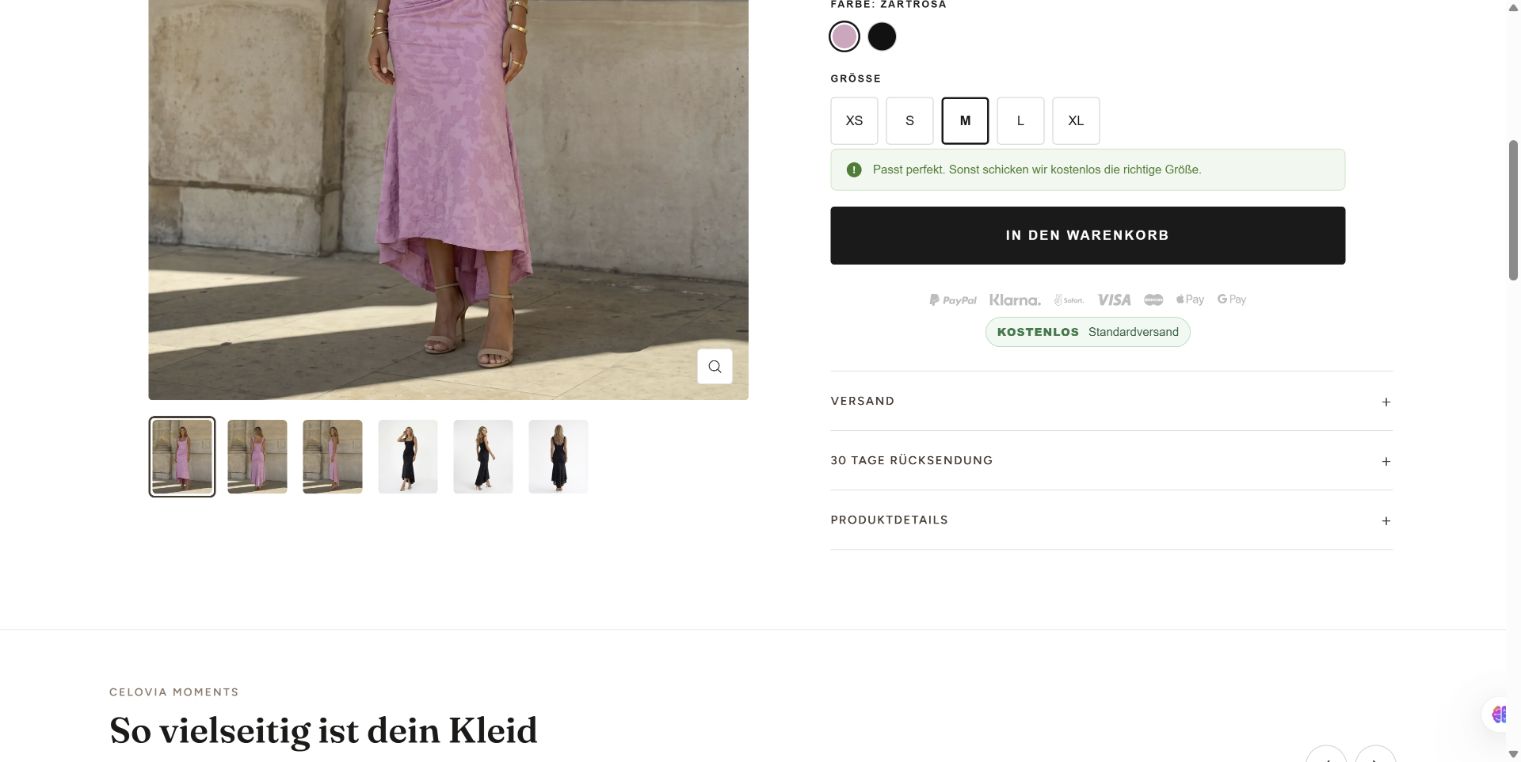Open image zoom magnifier icon
The image size is (1521, 762).
click(714, 366)
